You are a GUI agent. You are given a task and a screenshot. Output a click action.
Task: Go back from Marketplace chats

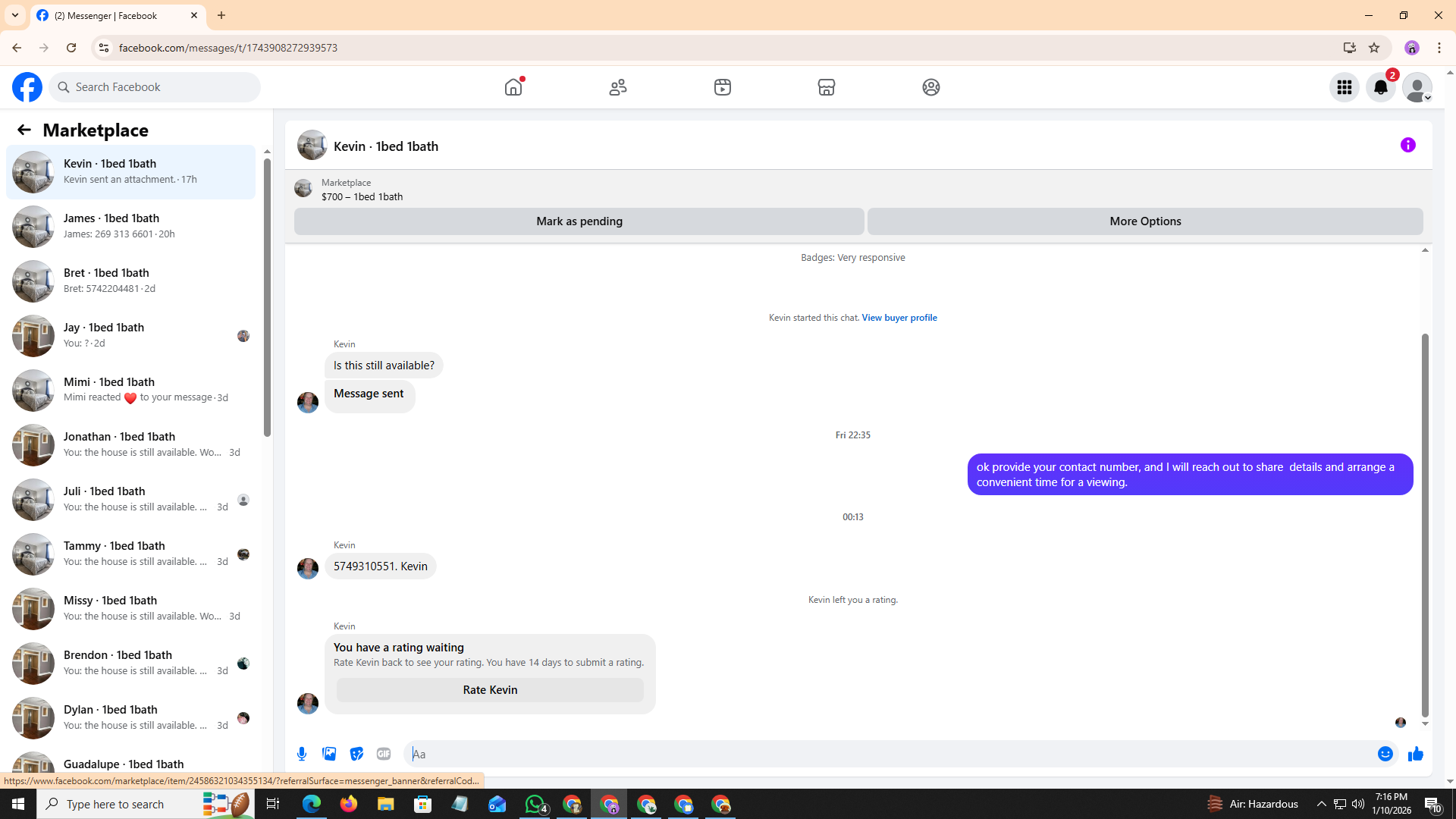point(24,130)
